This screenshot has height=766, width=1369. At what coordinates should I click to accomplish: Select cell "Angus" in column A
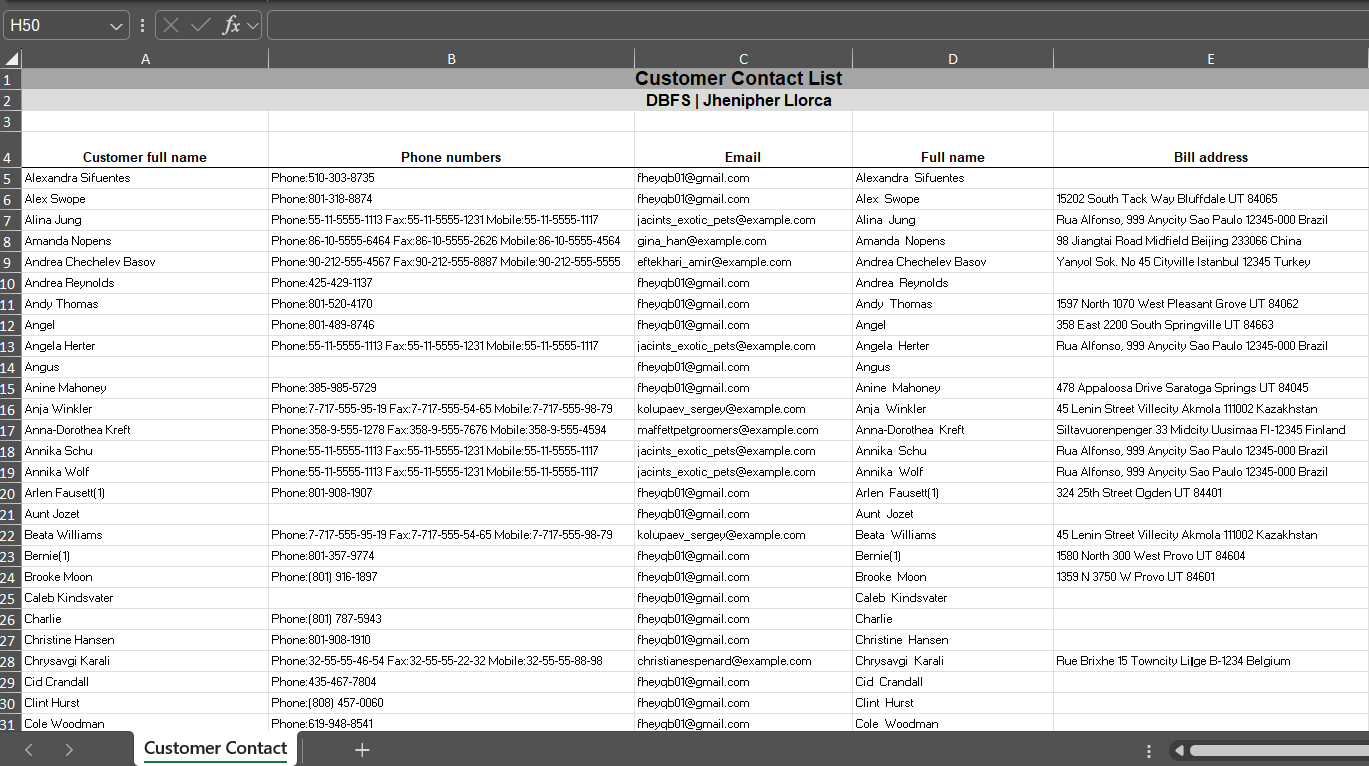(x=145, y=367)
